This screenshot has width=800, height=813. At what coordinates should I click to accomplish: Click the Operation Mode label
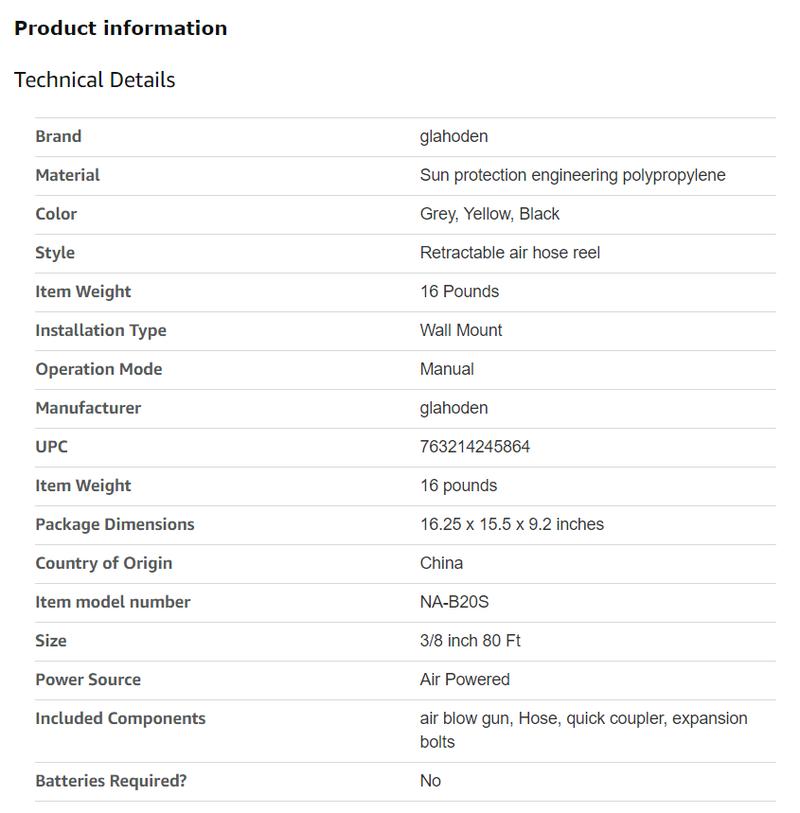tap(98, 369)
